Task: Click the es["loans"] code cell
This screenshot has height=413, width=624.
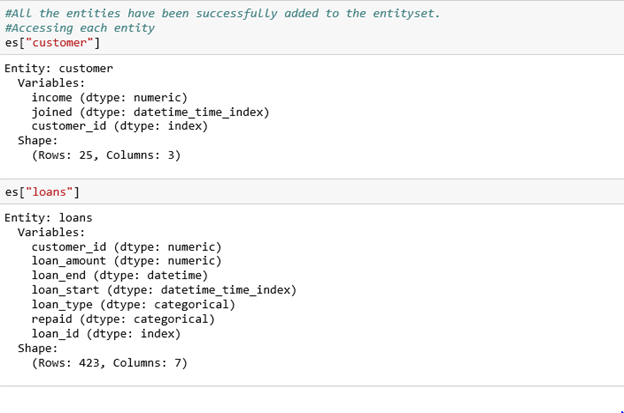Action: click(x=312, y=192)
